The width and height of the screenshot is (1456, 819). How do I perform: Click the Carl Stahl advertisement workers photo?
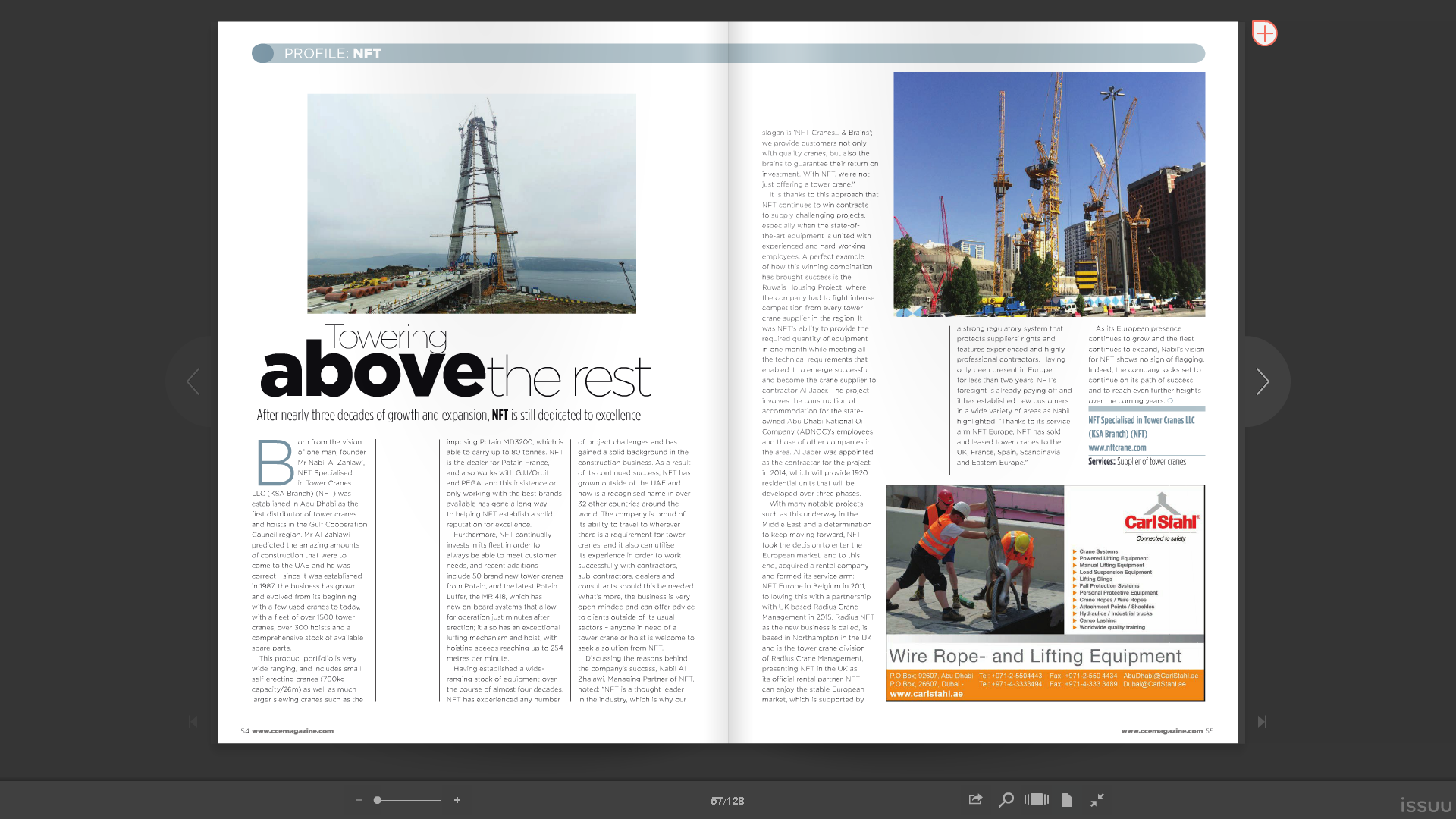[975, 560]
